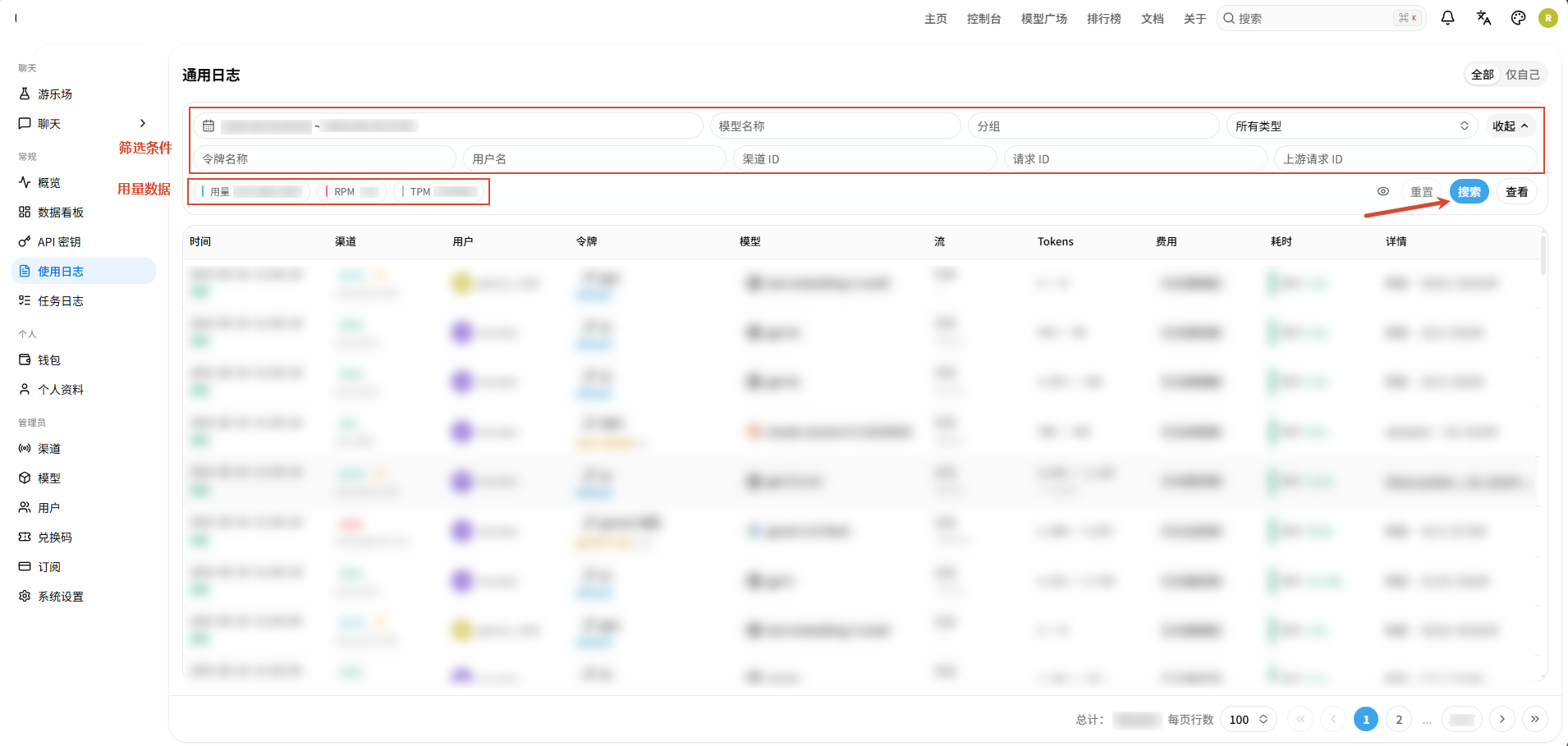
Task: Go to page 2
Action: pyautogui.click(x=1399, y=720)
